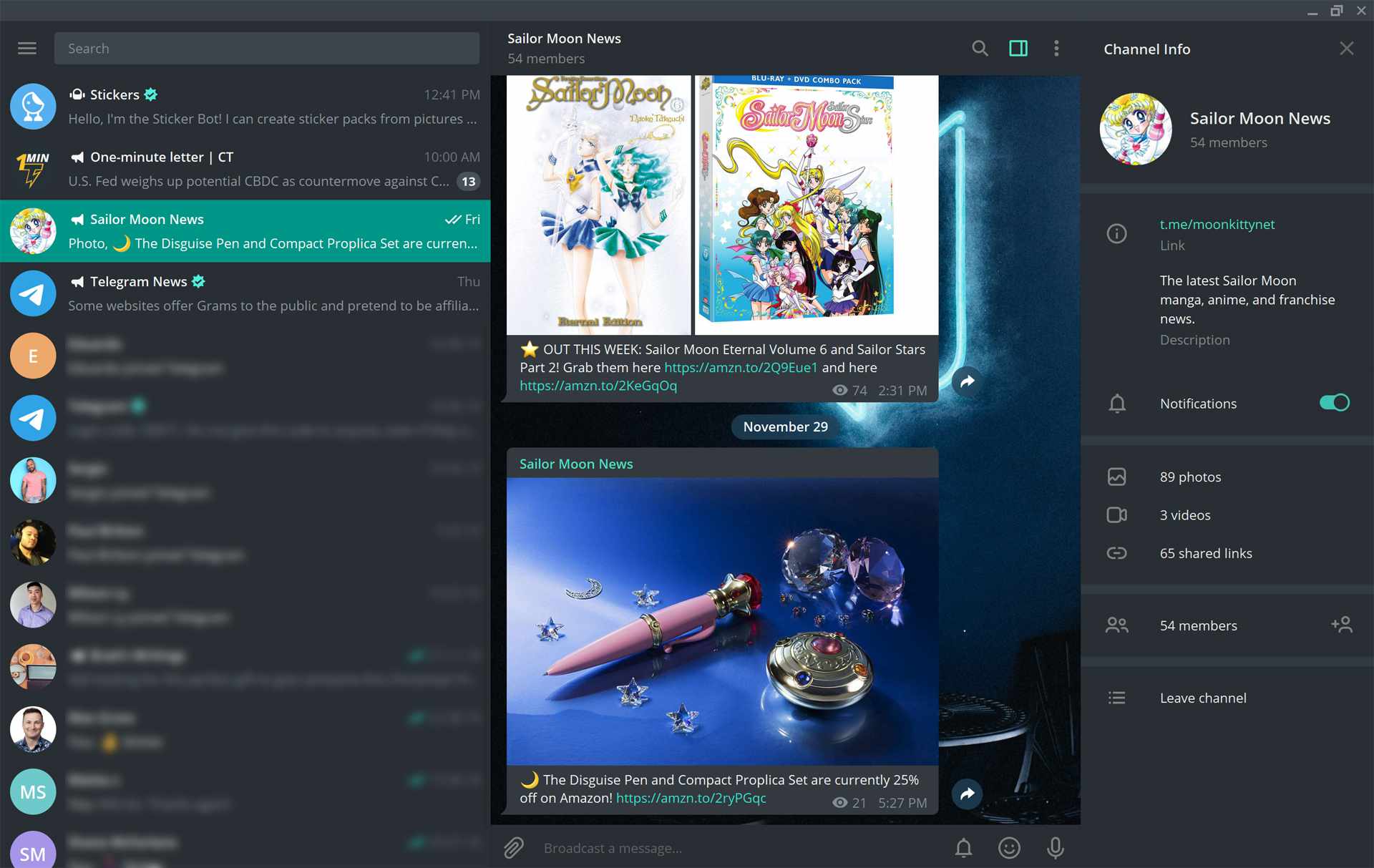The width and height of the screenshot is (1374, 868).
Task: Toggle silent broadcast bell icon
Action: [x=963, y=848]
